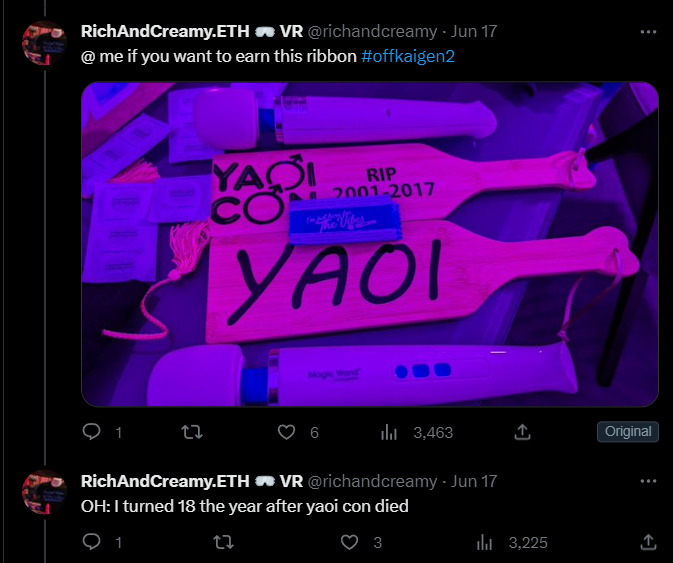The width and height of the screenshot is (673, 563).
Task: Open first tweet's profile avatar
Action: 44,42
